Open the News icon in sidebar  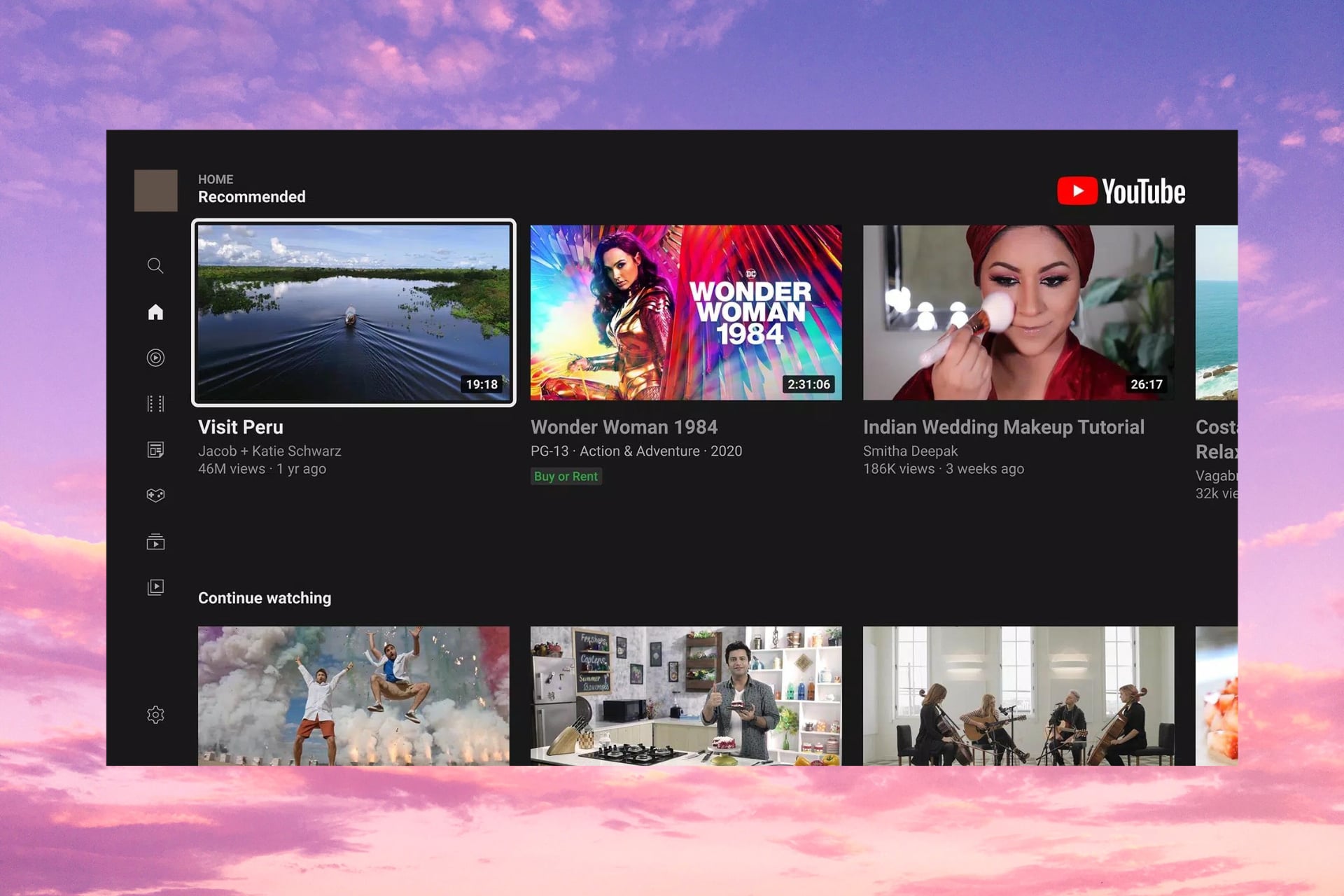tap(155, 449)
